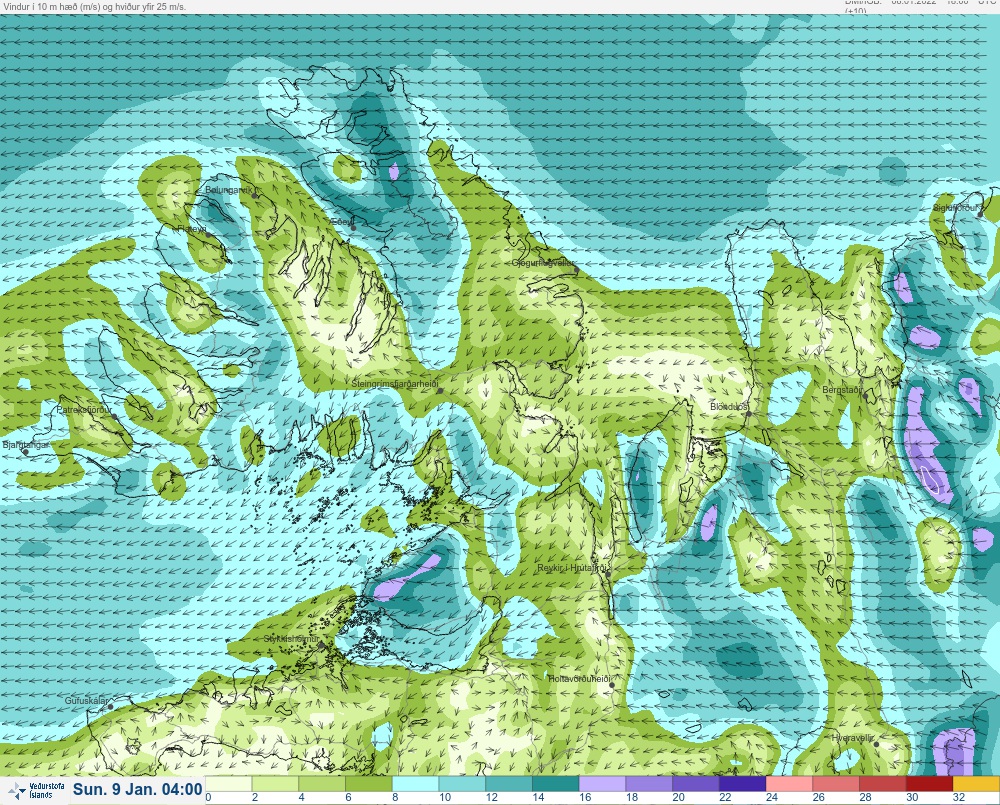The height and width of the screenshot is (805, 1000).
Task: Click the 24–26 m/s light pink legend swatch
Action: (x=789, y=783)
